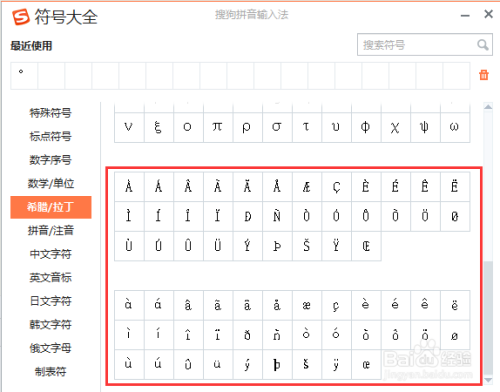Insert lowercase ë symbol
The image size is (500, 392).
pos(455,305)
